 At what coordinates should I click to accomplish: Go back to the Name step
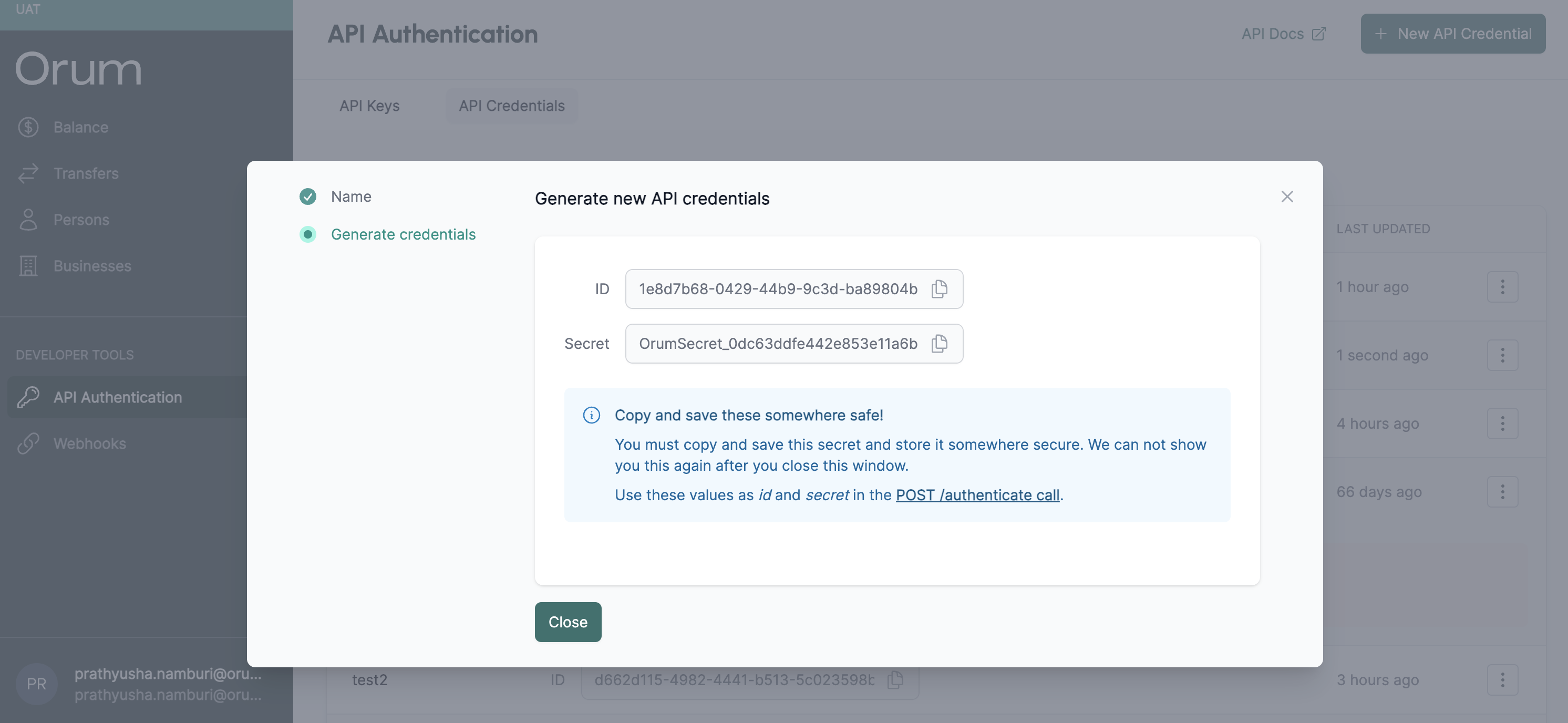[350, 197]
